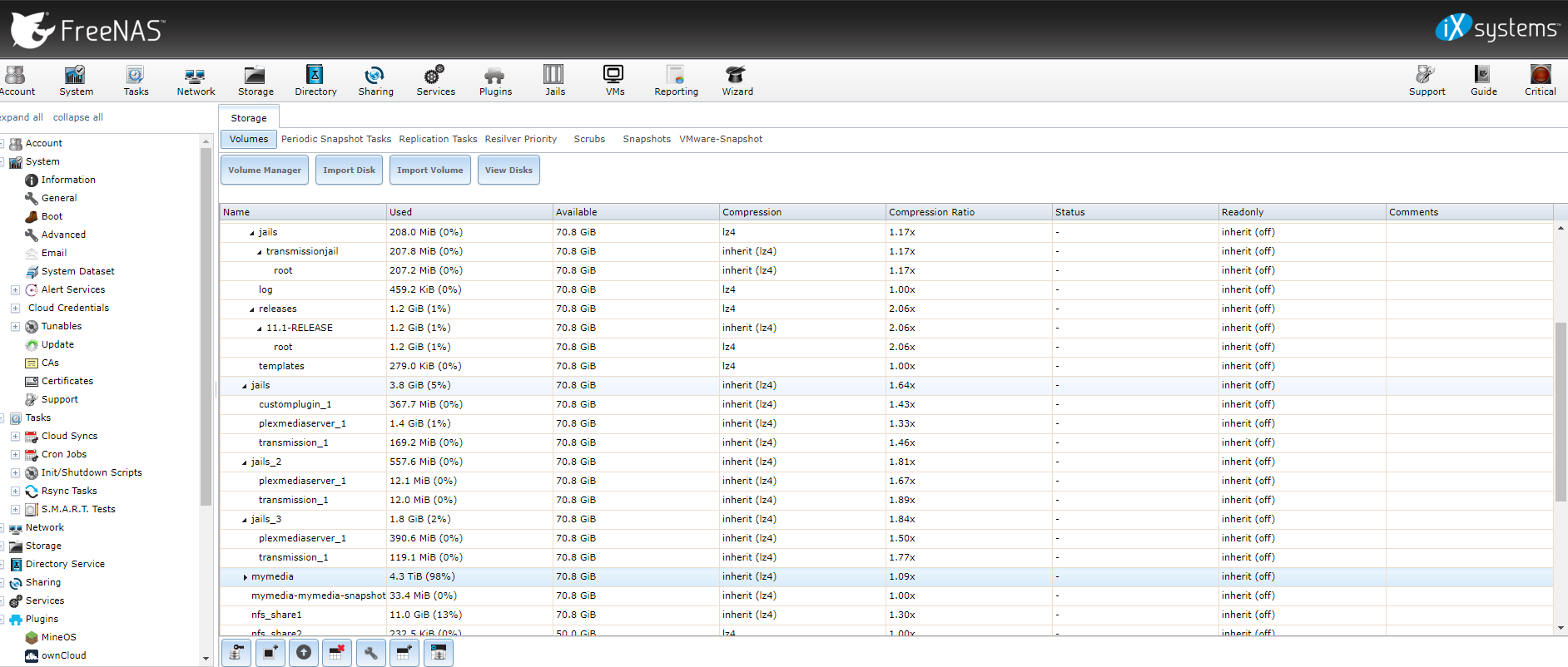Click the Compression Ratio column header
Viewport: 1568px width, 667px height.
coord(969,212)
